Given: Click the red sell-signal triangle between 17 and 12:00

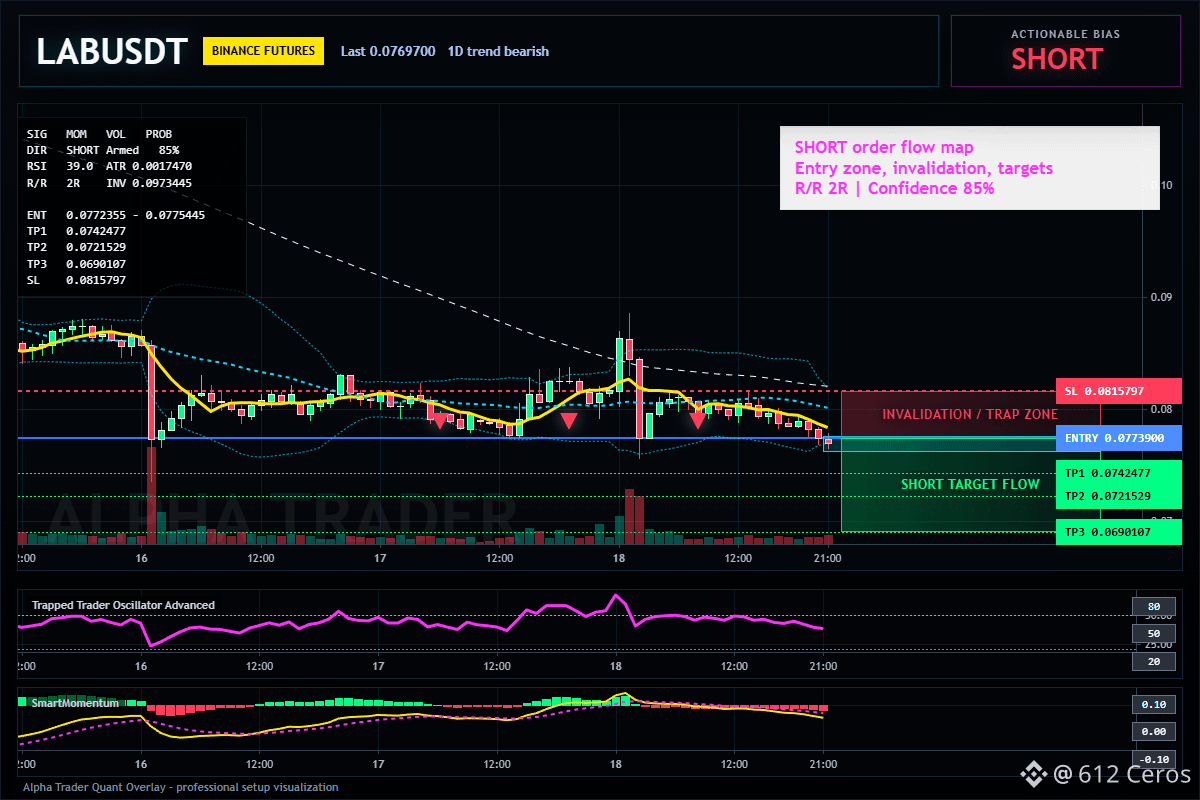Looking at the screenshot, I should (439, 421).
